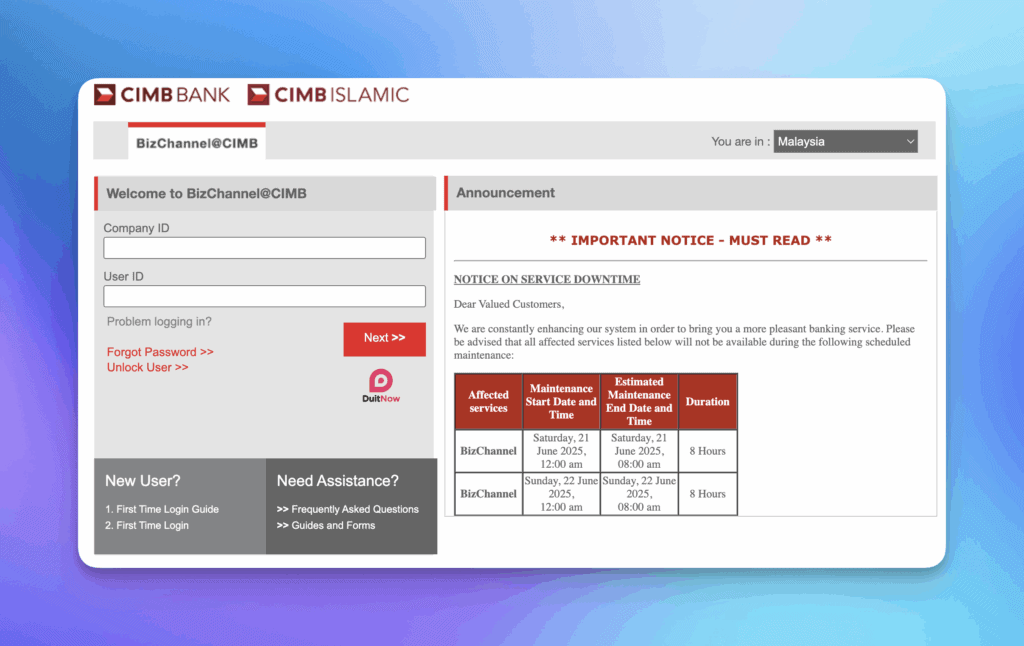Click Estimated Maintenance End Date header
This screenshot has height=646, width=1024.
pyautogui.click(x=639, y=401)
